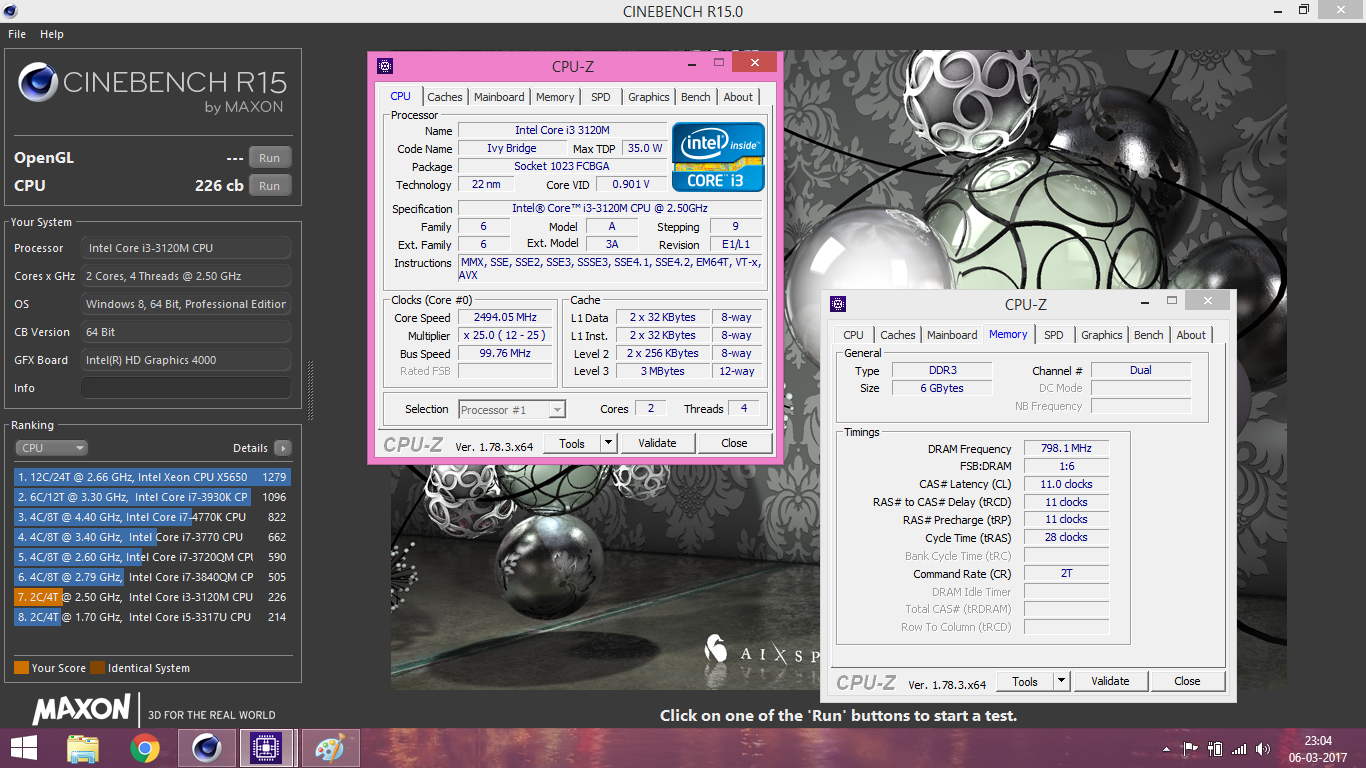Select ranking row Core i7-4770K

[x=152, y=517]
